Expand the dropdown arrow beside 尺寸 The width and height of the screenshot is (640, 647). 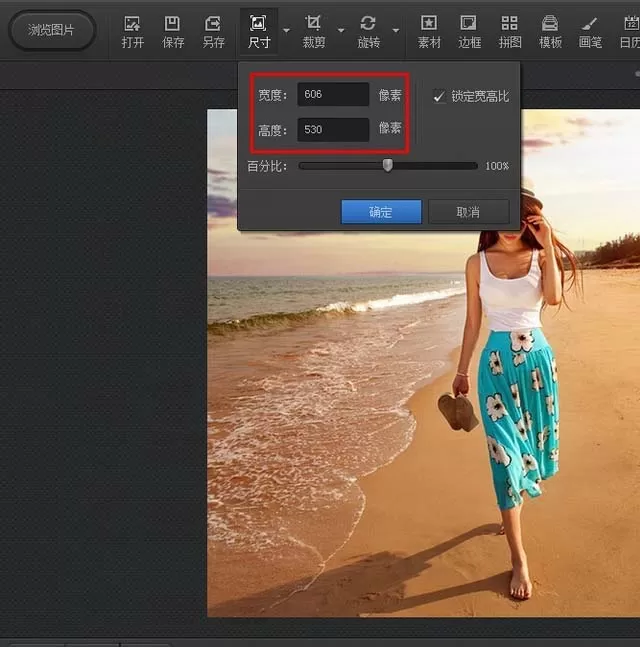tap(286, 30)
